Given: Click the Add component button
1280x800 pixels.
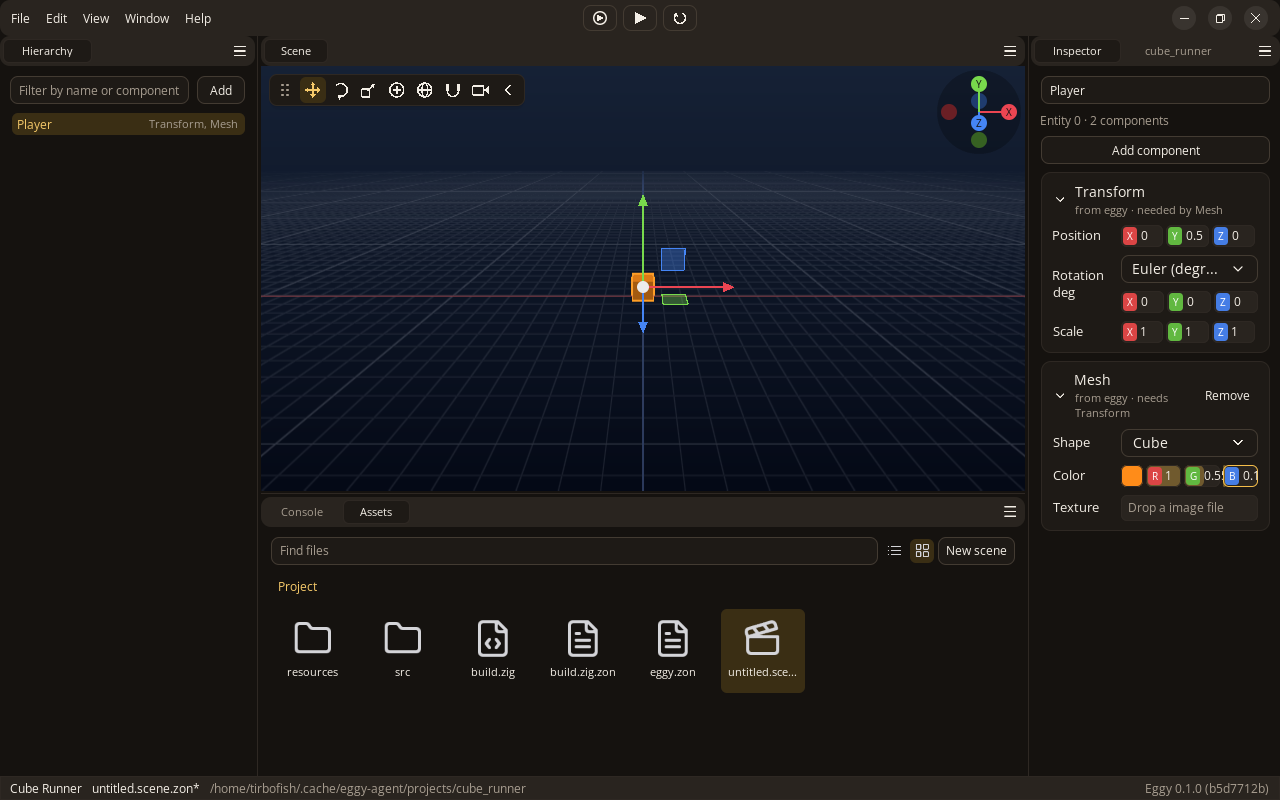Looking at the screenshot, I should pos(1155,151).
